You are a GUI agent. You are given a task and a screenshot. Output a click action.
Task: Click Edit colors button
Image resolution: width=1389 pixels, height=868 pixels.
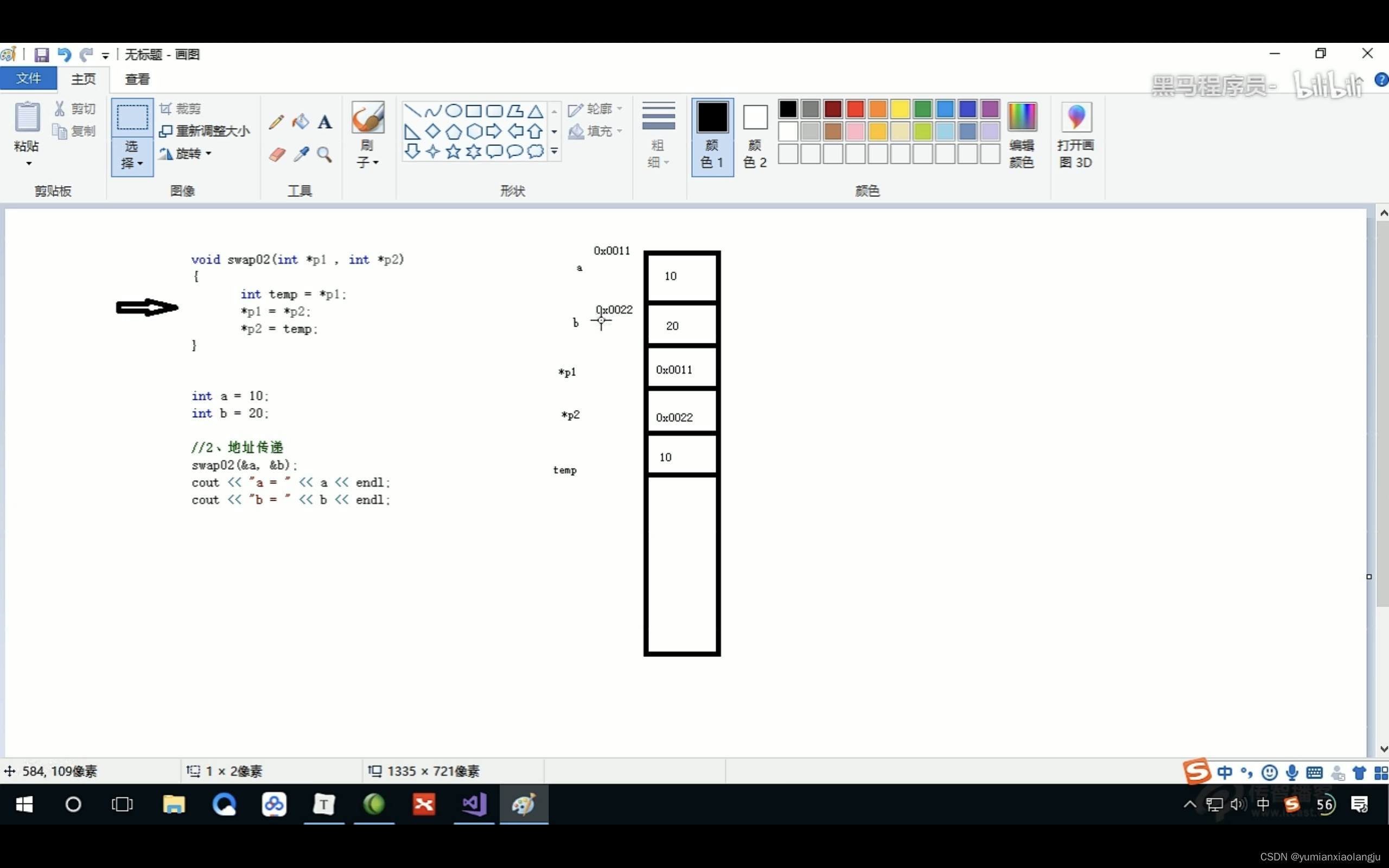point(1022,136)
